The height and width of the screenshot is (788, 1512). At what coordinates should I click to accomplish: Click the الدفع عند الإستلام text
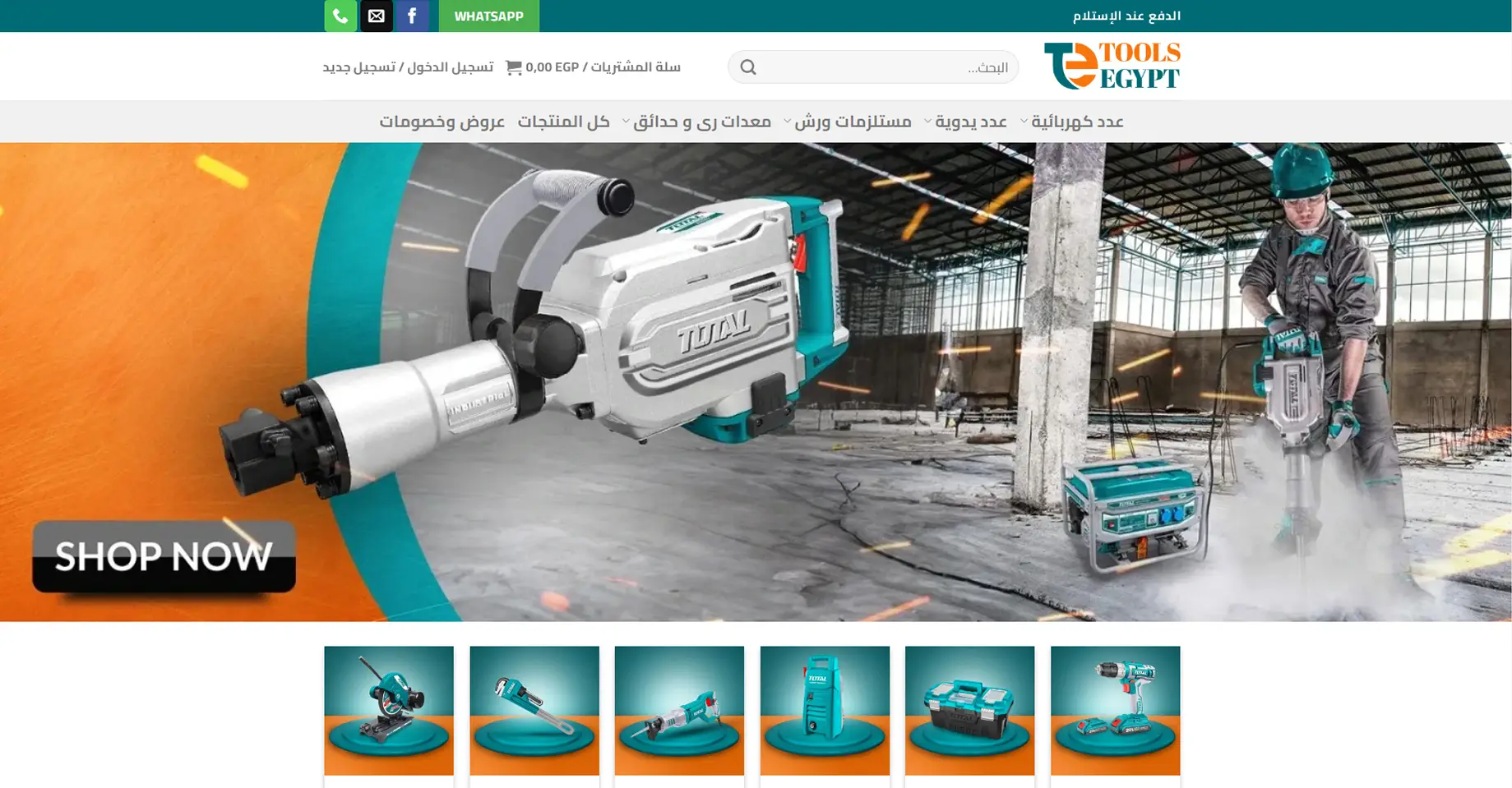click(x=1126, y=16)
